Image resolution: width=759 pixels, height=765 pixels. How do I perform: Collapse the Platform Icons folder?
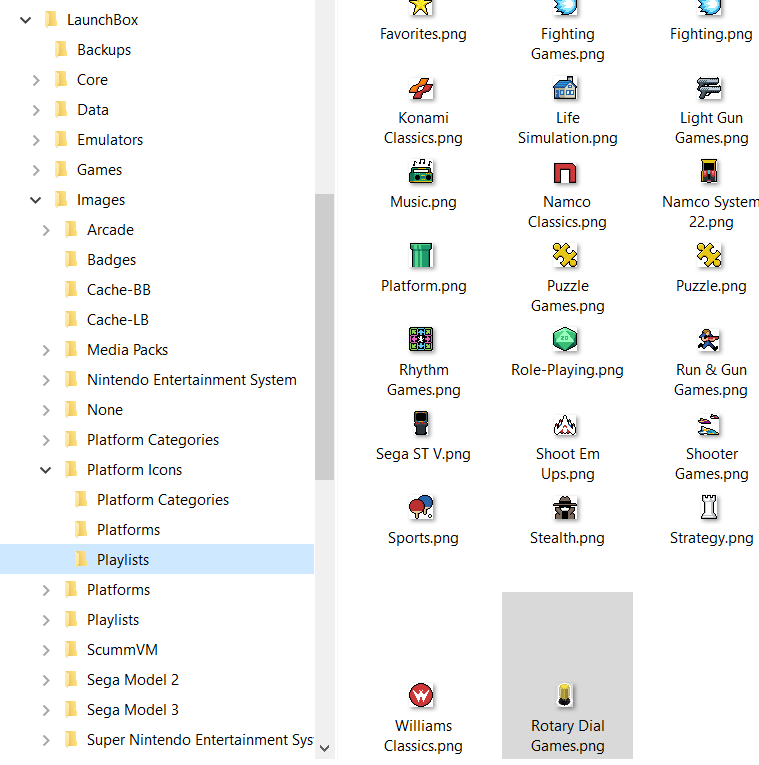coord(45,470)
